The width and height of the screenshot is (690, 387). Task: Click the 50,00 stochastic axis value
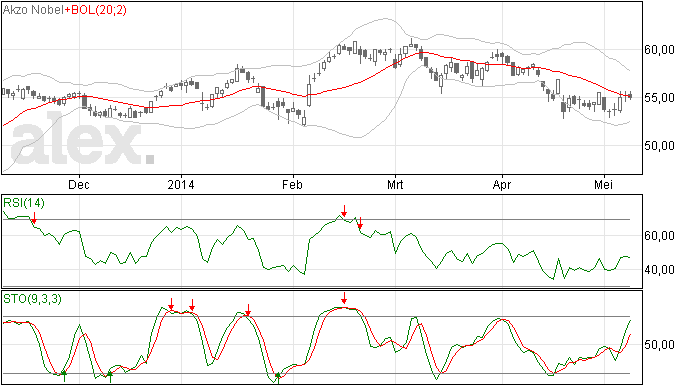tap(660, 345)
